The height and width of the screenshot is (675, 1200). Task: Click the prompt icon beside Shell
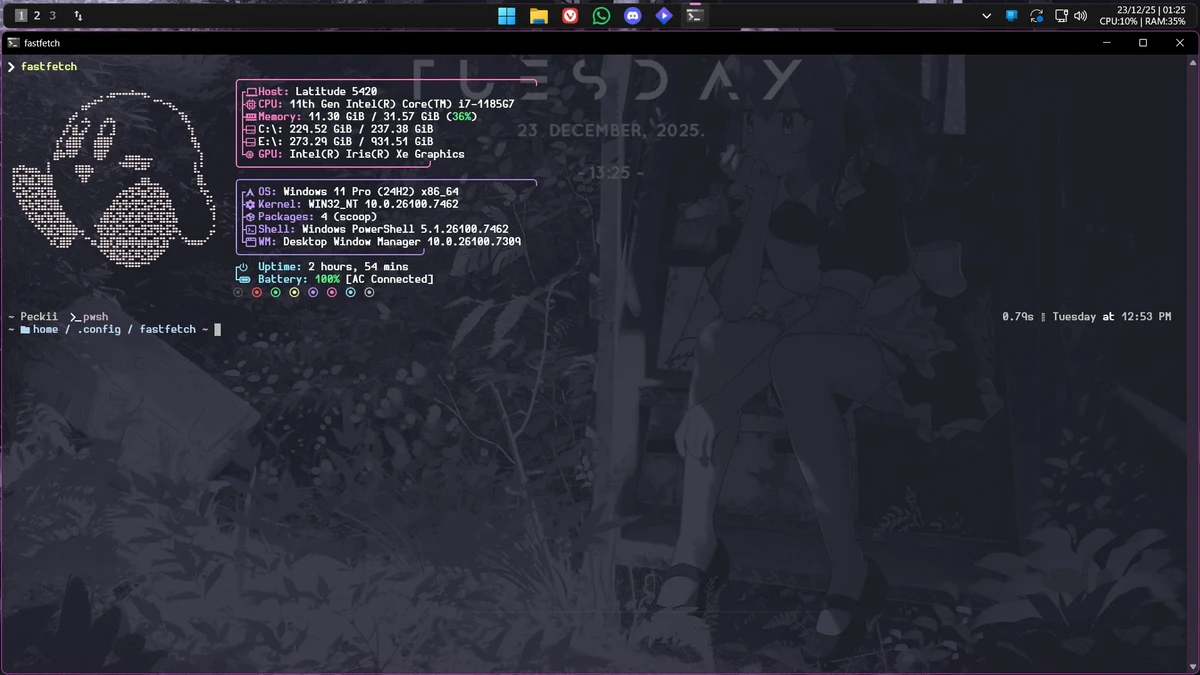pos(250,229)
